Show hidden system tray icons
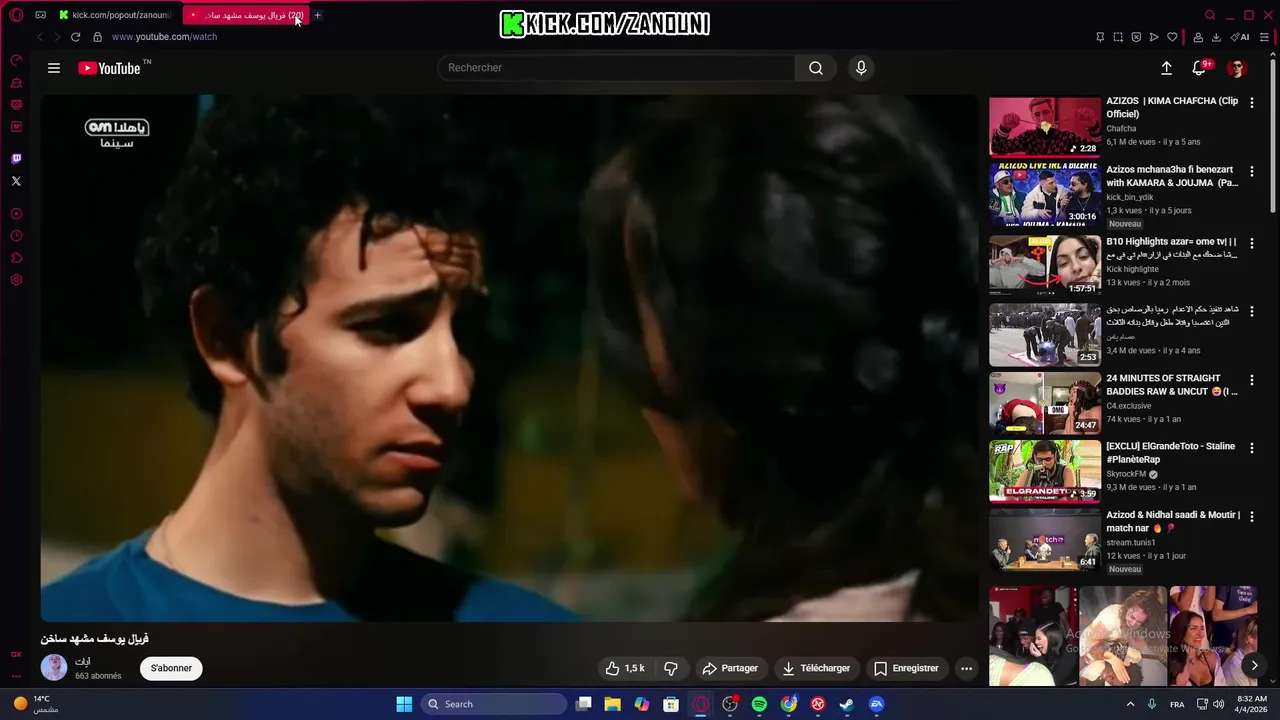Image resolution: width=1280 pixels, height=720 pixels. tap(1130, 704)
